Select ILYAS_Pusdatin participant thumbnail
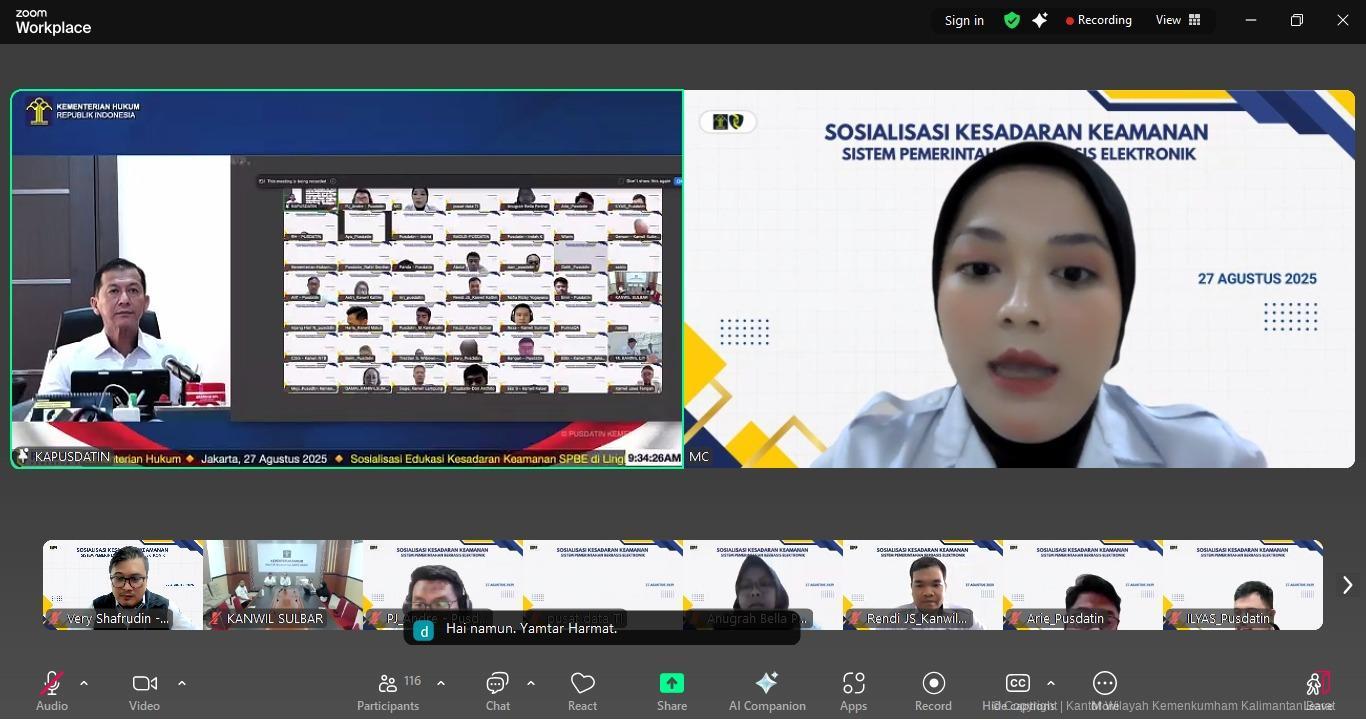1366x720 pixels. (x=1243, y=585)
